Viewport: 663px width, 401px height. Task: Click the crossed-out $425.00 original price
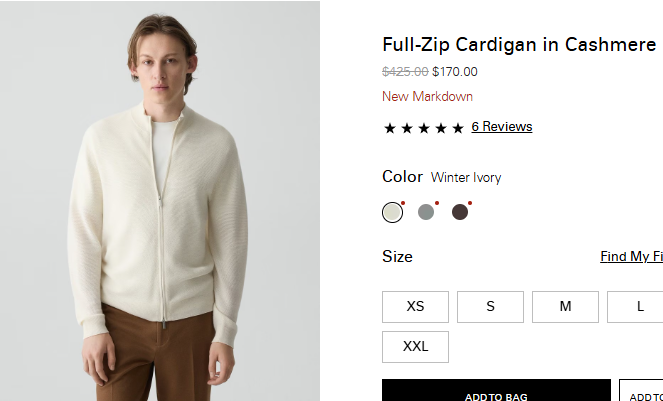tap(405, 72)
